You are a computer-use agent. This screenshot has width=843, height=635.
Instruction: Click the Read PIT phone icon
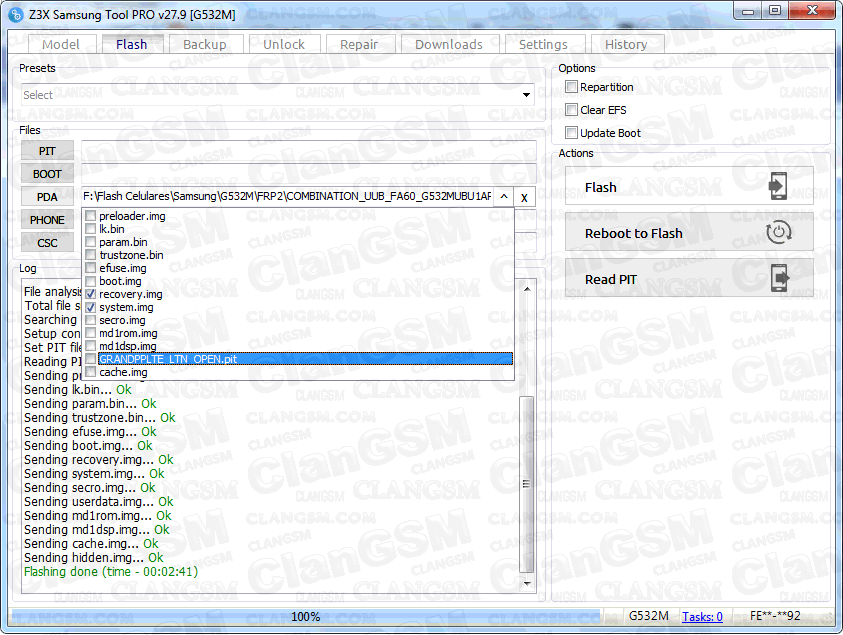tap(779, 278)
